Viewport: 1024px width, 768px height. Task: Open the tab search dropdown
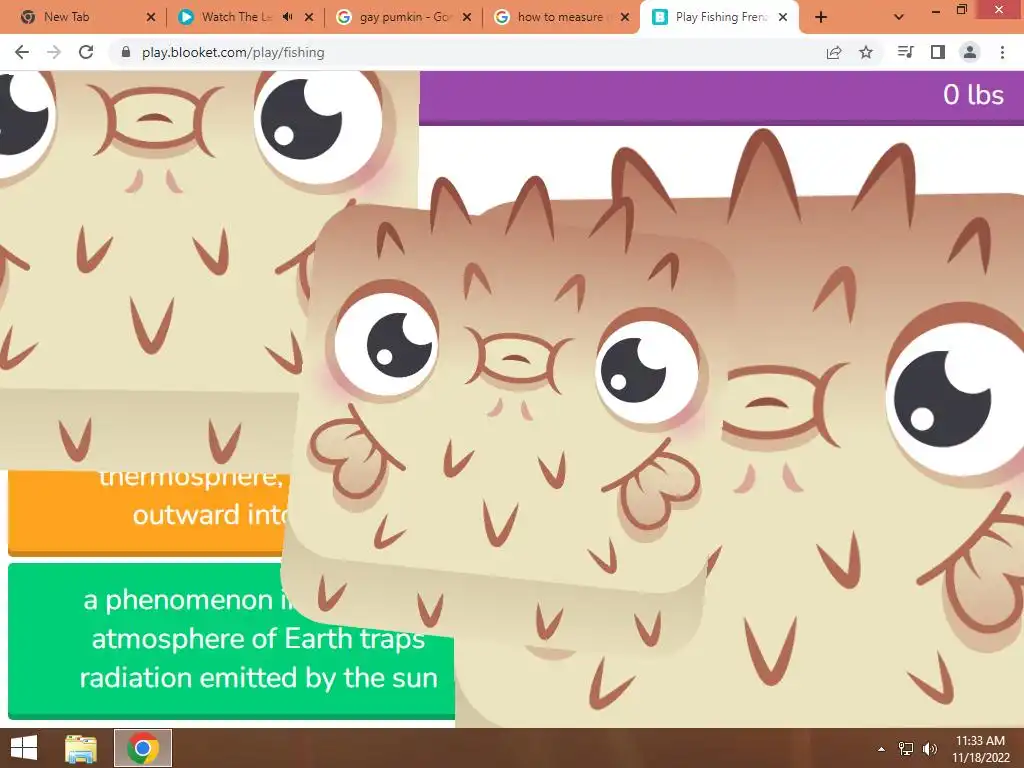click(x=899, y=18)
